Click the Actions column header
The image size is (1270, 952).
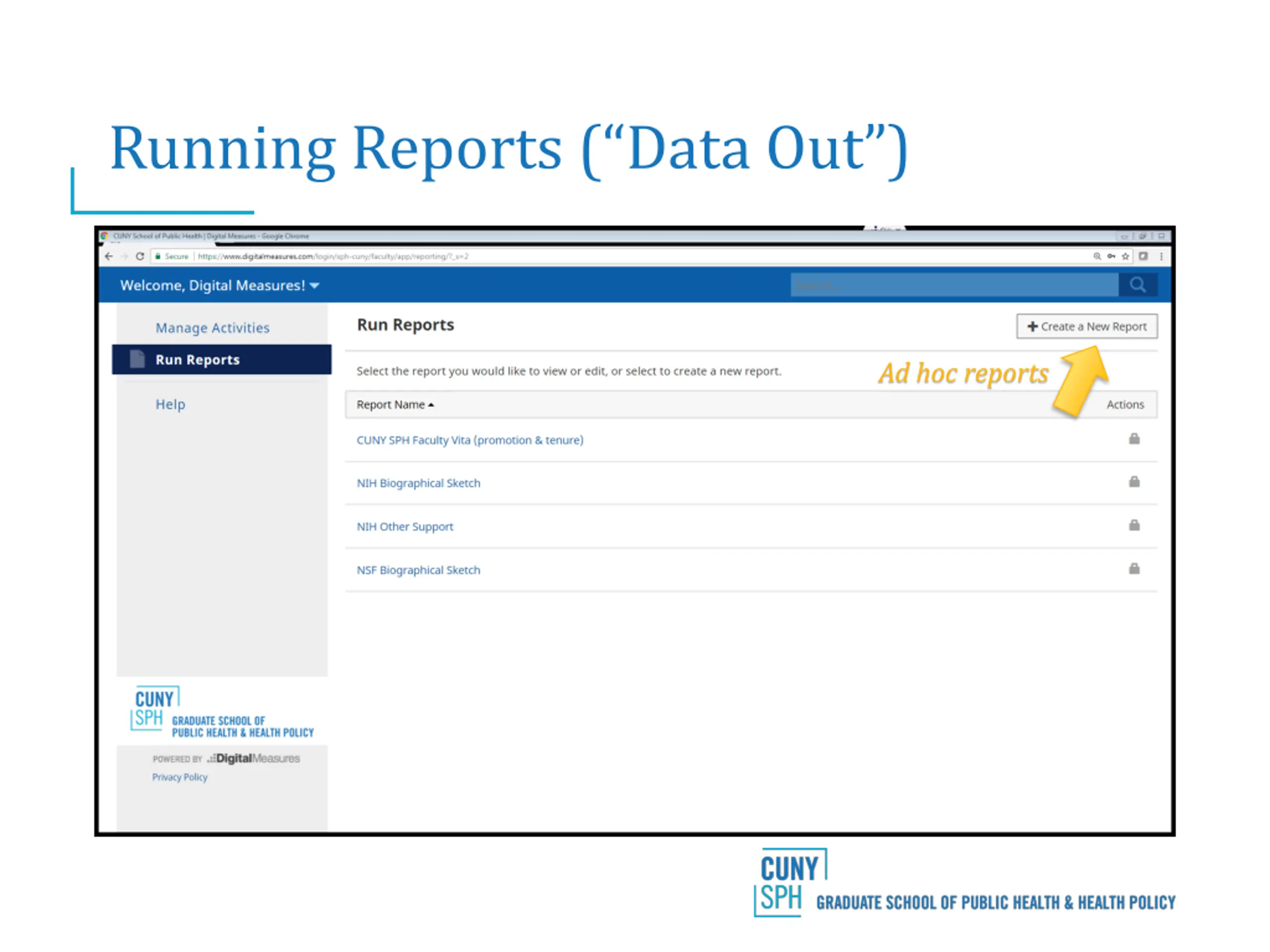coord(1125,405)
